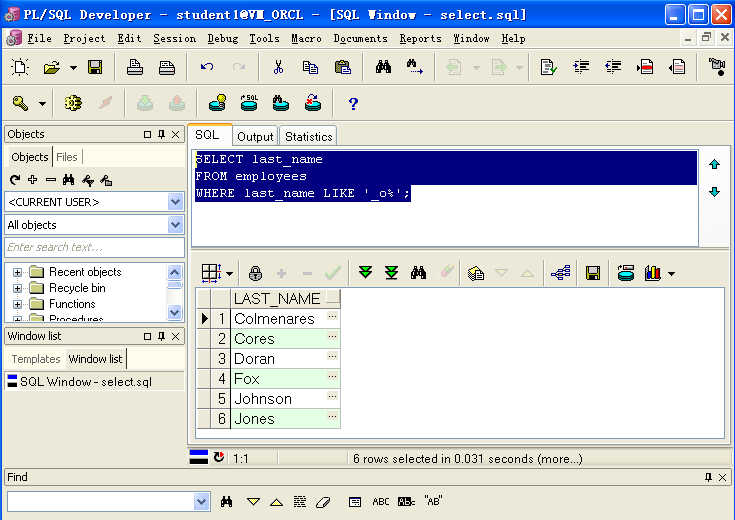
Task: Open the Tools menu
Action: pos(264,38)
